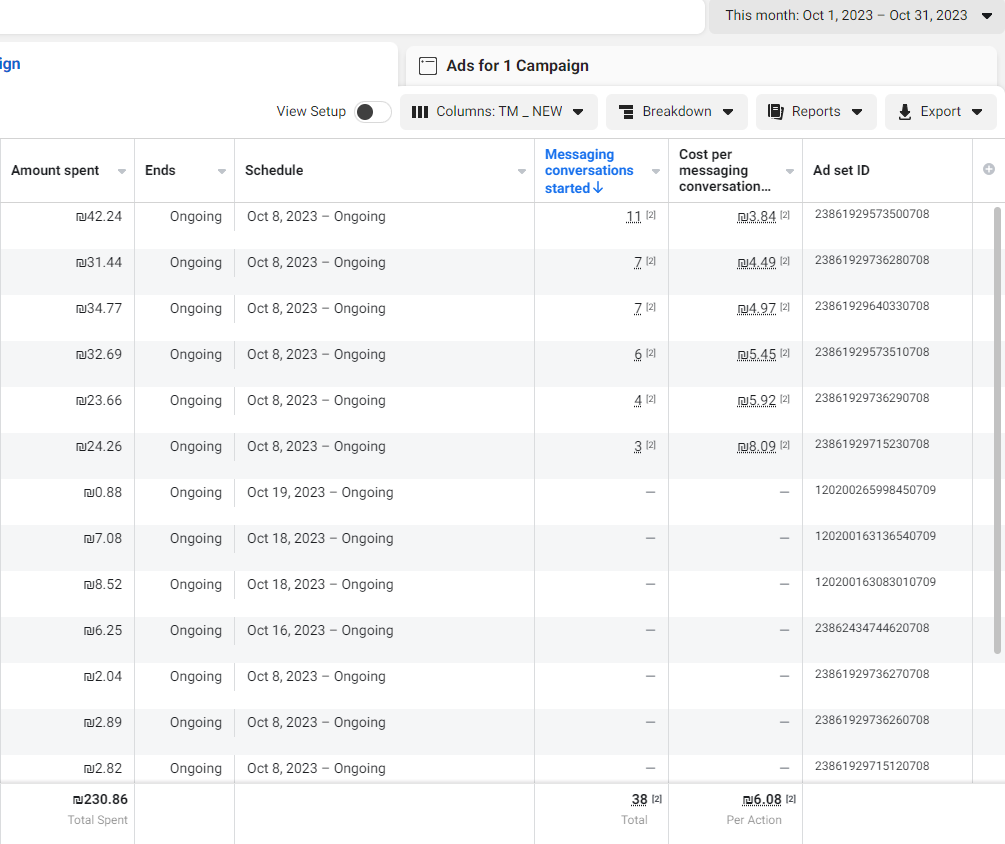Toggle the View Setup switch
Viewport: 1005px width, 844px height.
373,112
